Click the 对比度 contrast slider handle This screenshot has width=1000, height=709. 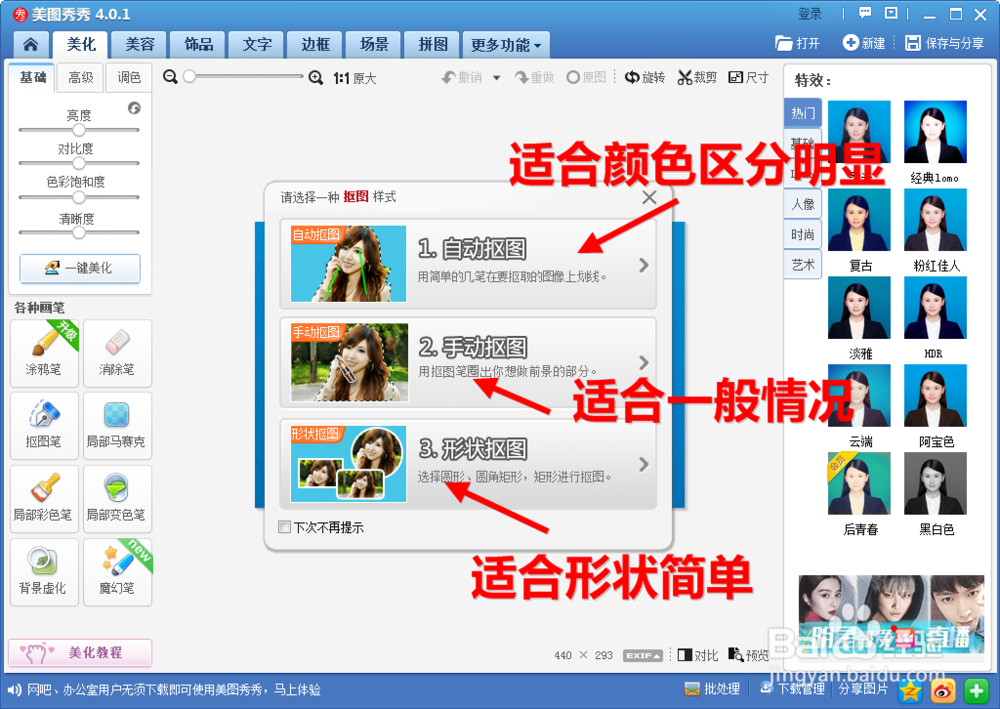point(78,163)
